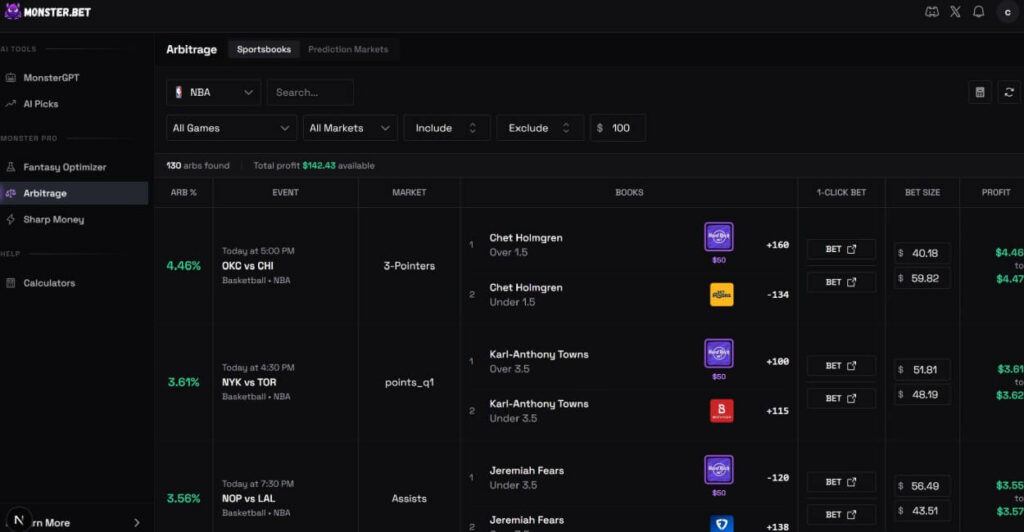1024x532 pixels.
Task: Click the Sharp Money lightning icon
Action: tap(10, 219)
